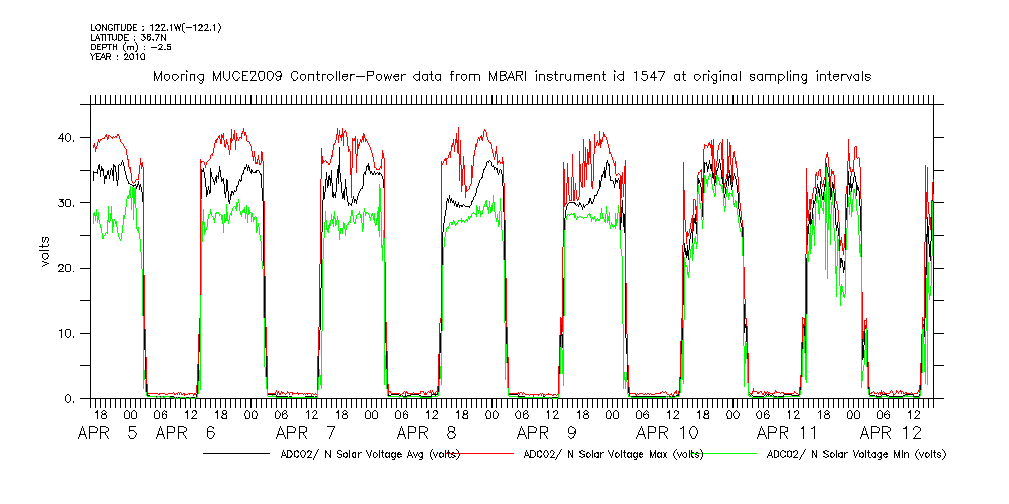
Task: Select the APR 8 date label
Action: click(x=432, y=434)
